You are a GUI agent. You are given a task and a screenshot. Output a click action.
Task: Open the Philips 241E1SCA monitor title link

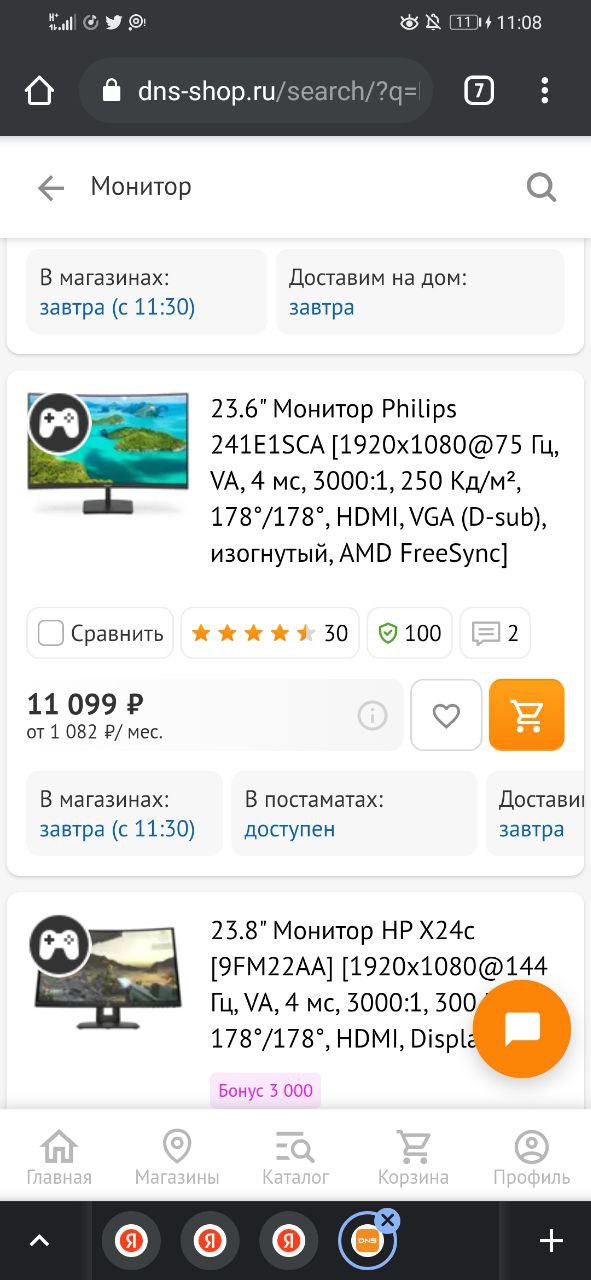[x=385, y=481]
